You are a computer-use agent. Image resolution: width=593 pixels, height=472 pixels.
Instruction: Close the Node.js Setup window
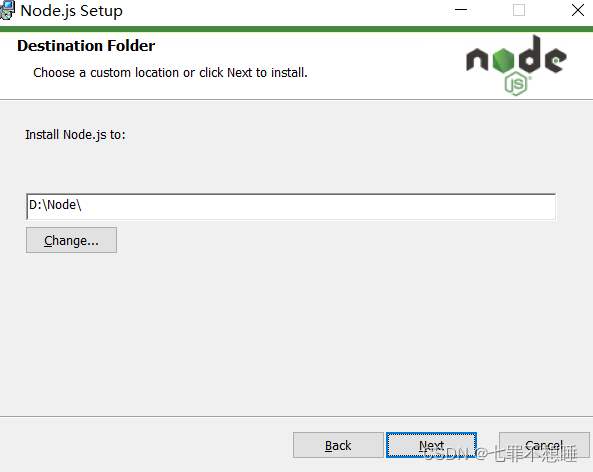[x=577, y=10]
